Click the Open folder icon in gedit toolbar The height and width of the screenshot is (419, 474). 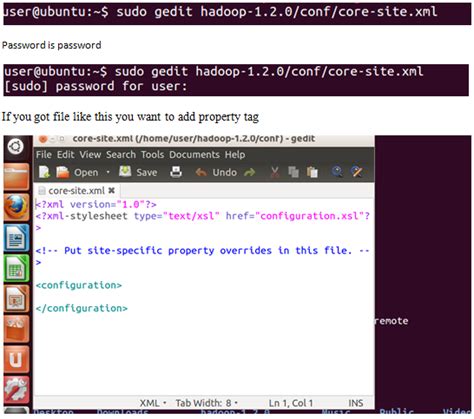tap(63, 172)
